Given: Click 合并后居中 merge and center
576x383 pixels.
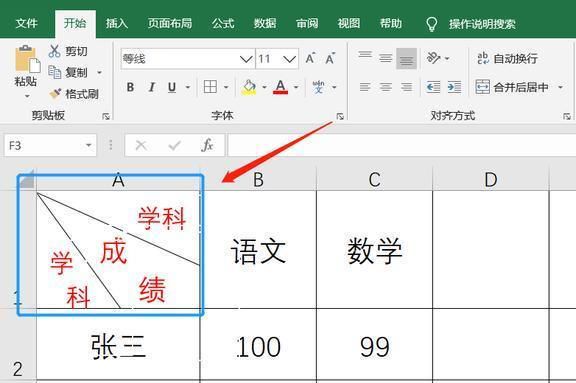Looking at the screenshot, I should (512, 87).
